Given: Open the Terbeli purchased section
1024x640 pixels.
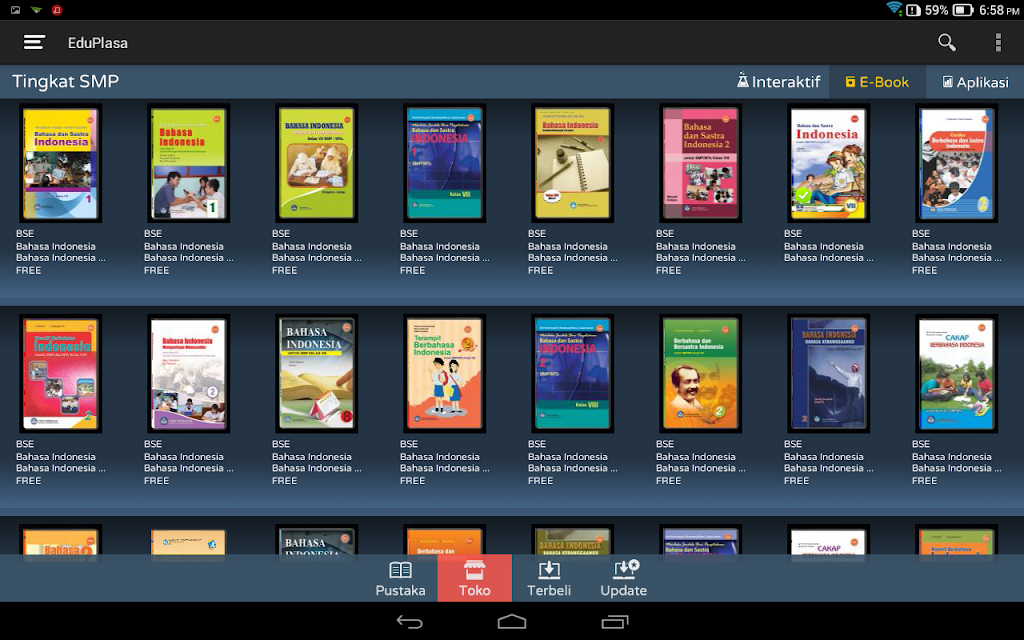Looking at the screenshot, I should coord(549,579).
